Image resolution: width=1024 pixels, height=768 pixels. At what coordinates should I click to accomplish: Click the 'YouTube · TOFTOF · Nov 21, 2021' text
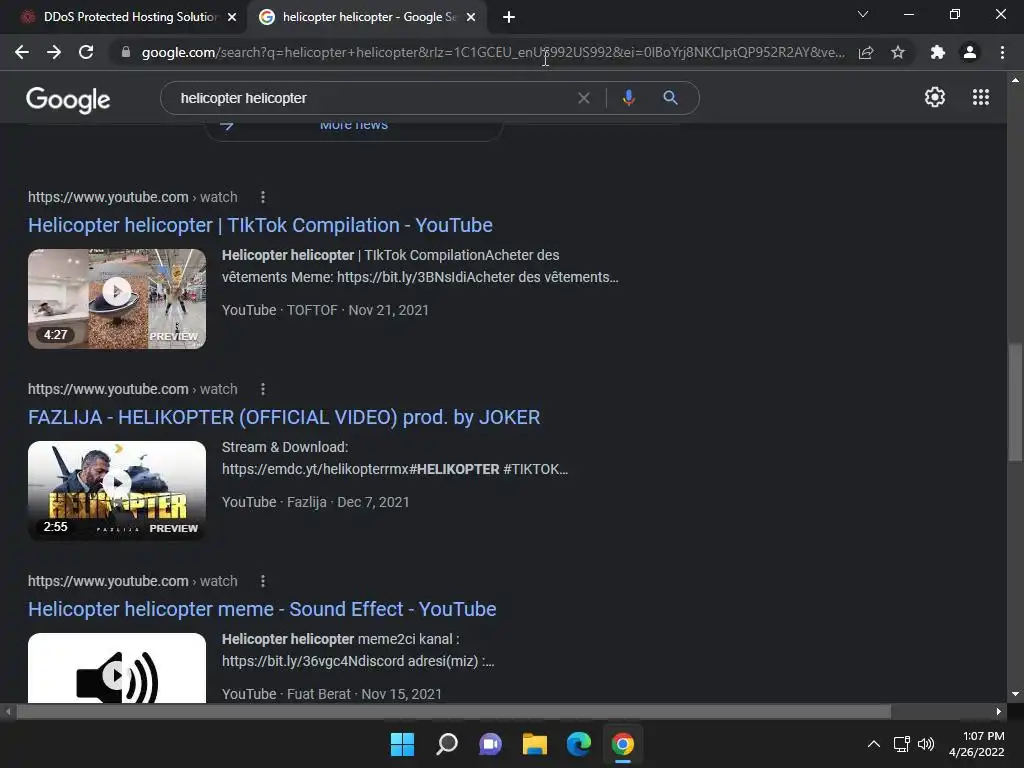(325, 310)
